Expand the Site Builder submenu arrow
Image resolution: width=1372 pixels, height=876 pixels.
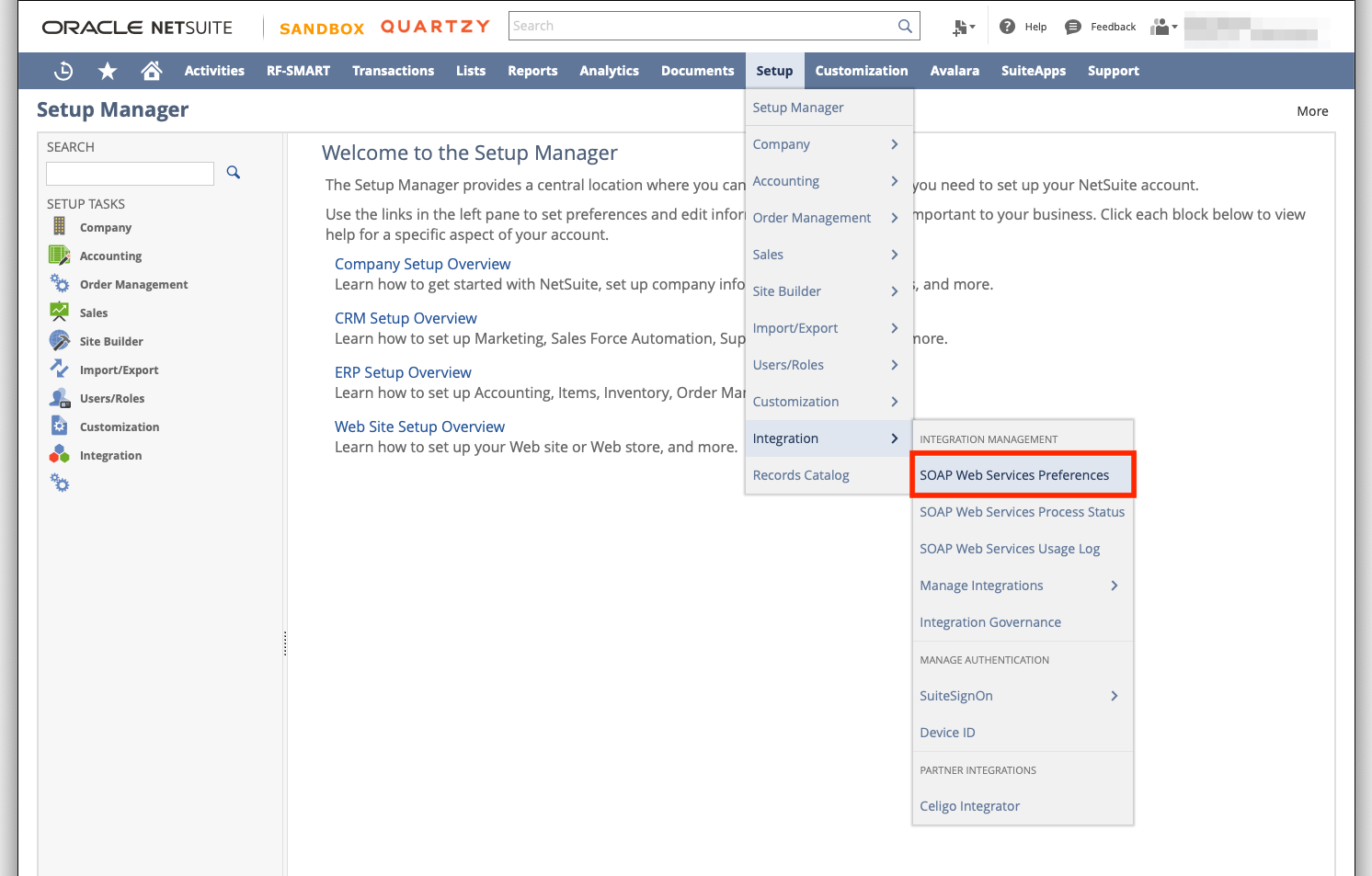pyautogui.click(x=894, y=291)
